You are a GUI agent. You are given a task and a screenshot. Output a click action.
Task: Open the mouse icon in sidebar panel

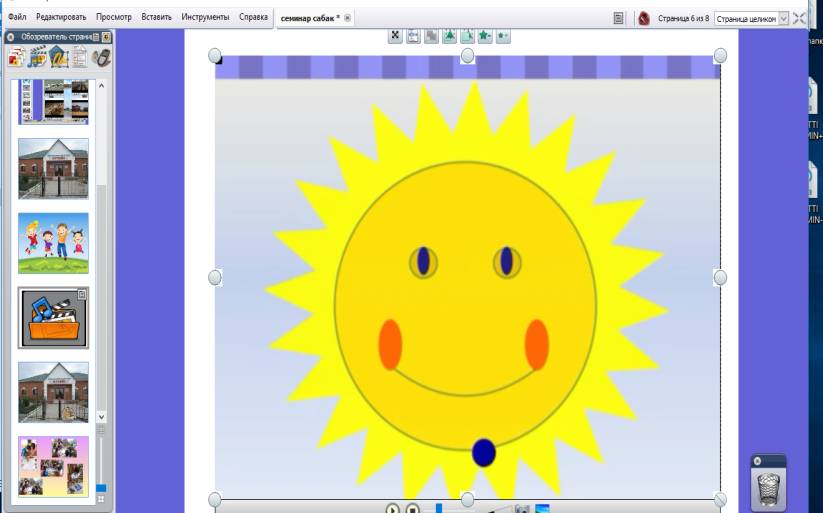(x=101, y=57)
